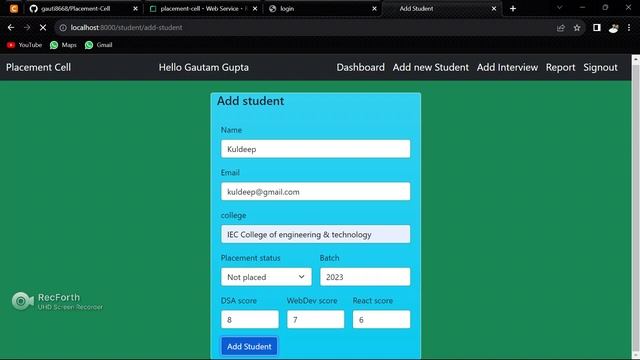Open Add new Student nav link

coord(431,67)
